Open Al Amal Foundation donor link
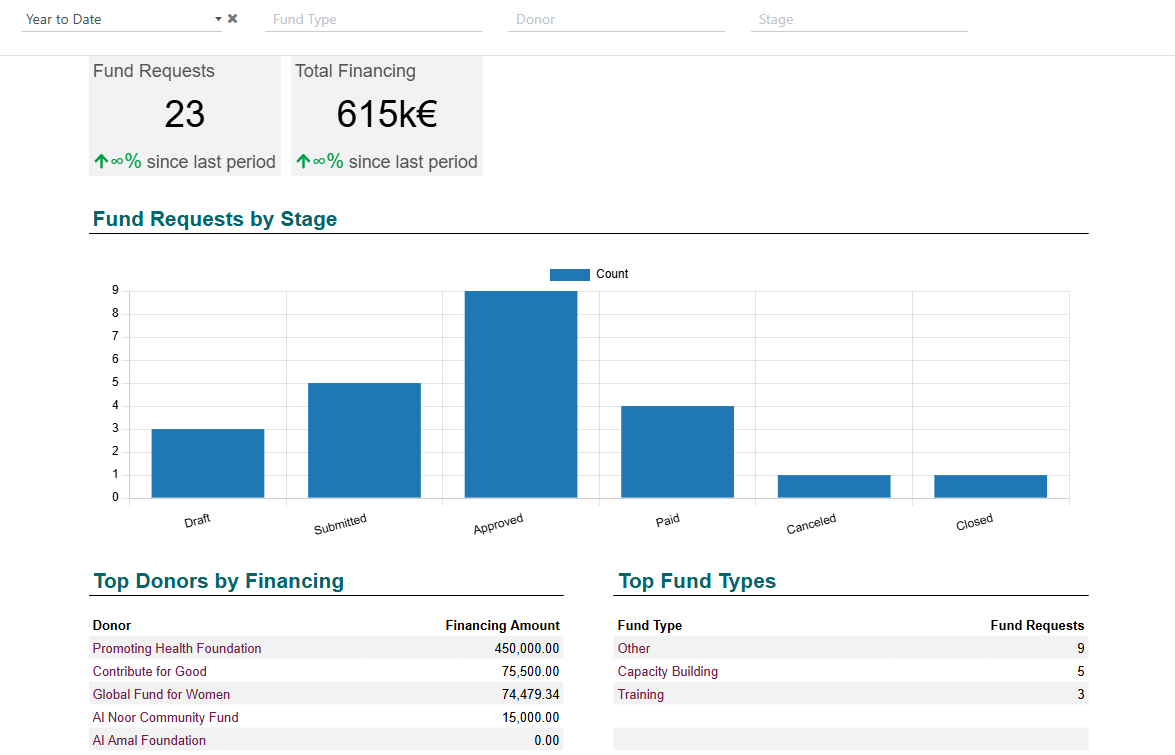1175x755 pixels. coord(149,741)
